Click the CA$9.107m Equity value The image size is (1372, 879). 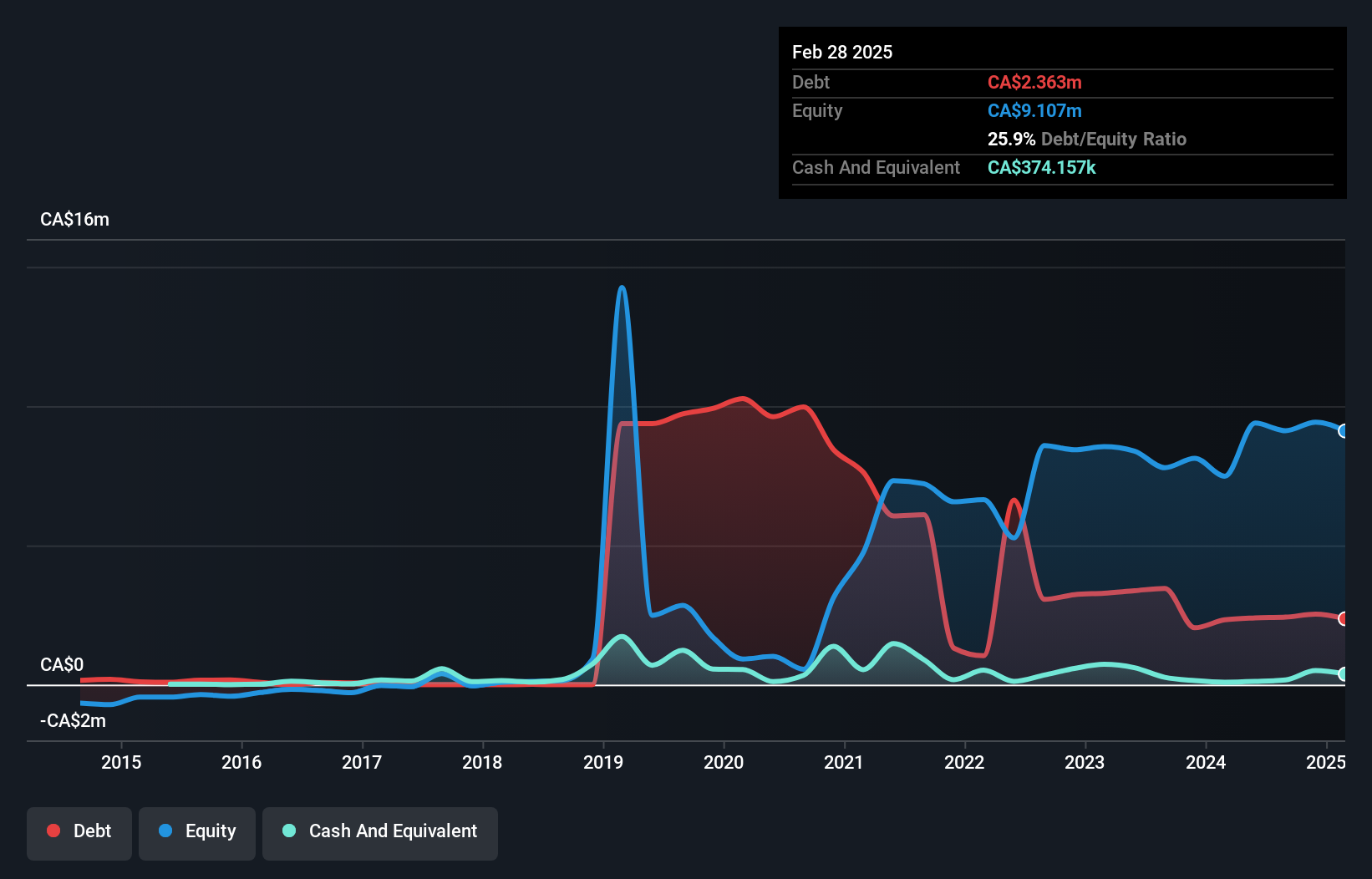pyautogui.click(x=1034, y=110)
